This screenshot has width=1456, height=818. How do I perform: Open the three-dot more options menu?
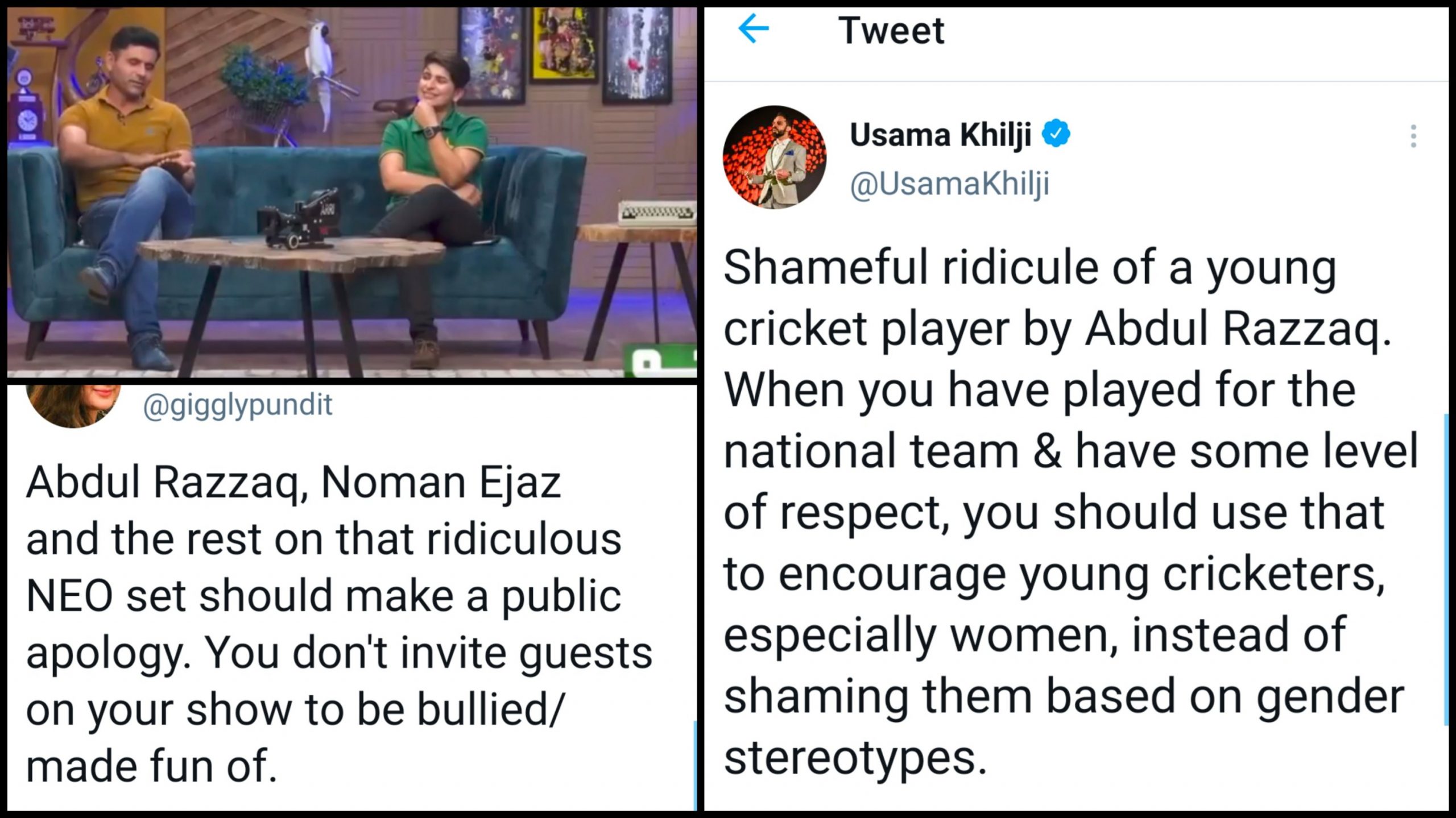point(1413,136)
